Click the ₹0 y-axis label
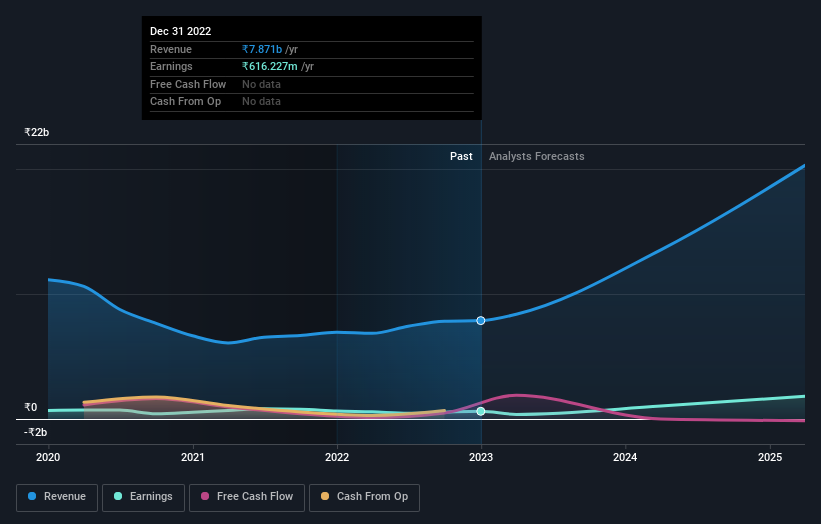 [x=31, y=407]
